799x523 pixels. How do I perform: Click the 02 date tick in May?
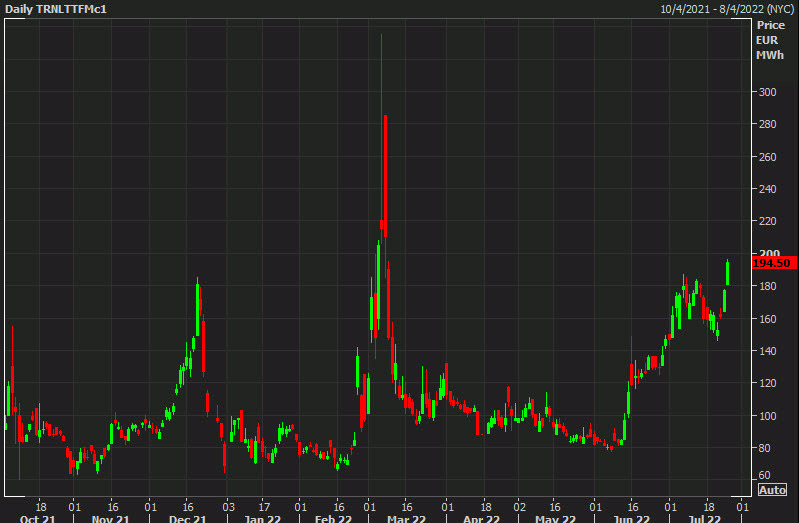tap(519, 507)
